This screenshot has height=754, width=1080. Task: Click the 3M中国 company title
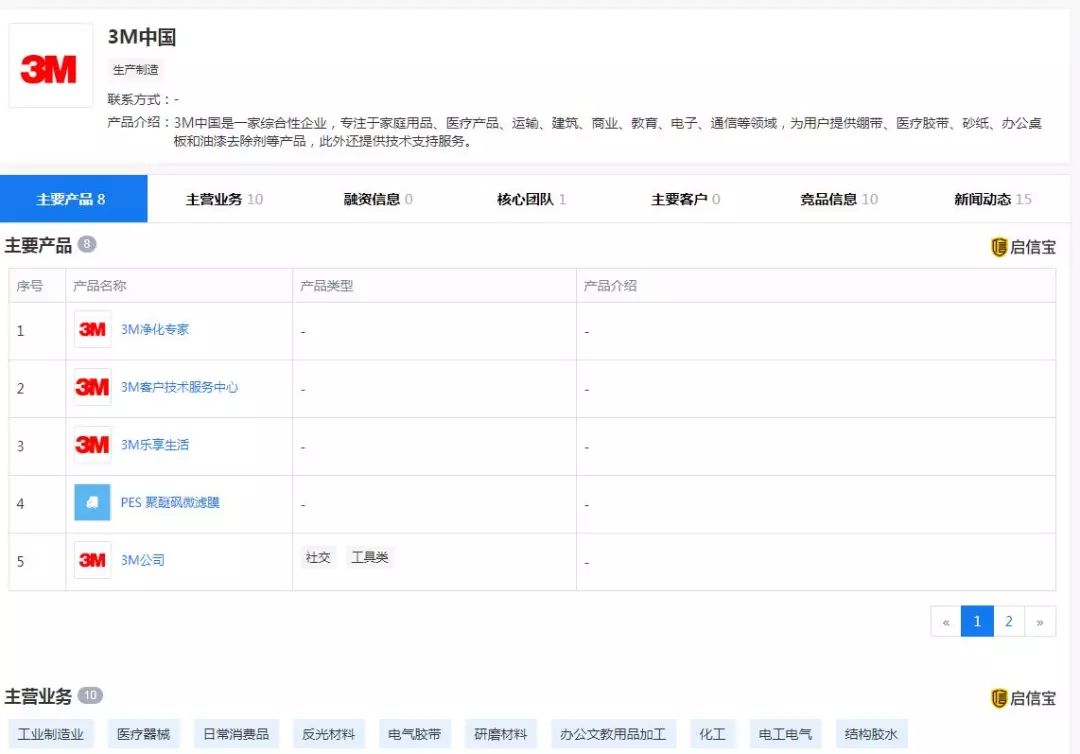[142, 36]
